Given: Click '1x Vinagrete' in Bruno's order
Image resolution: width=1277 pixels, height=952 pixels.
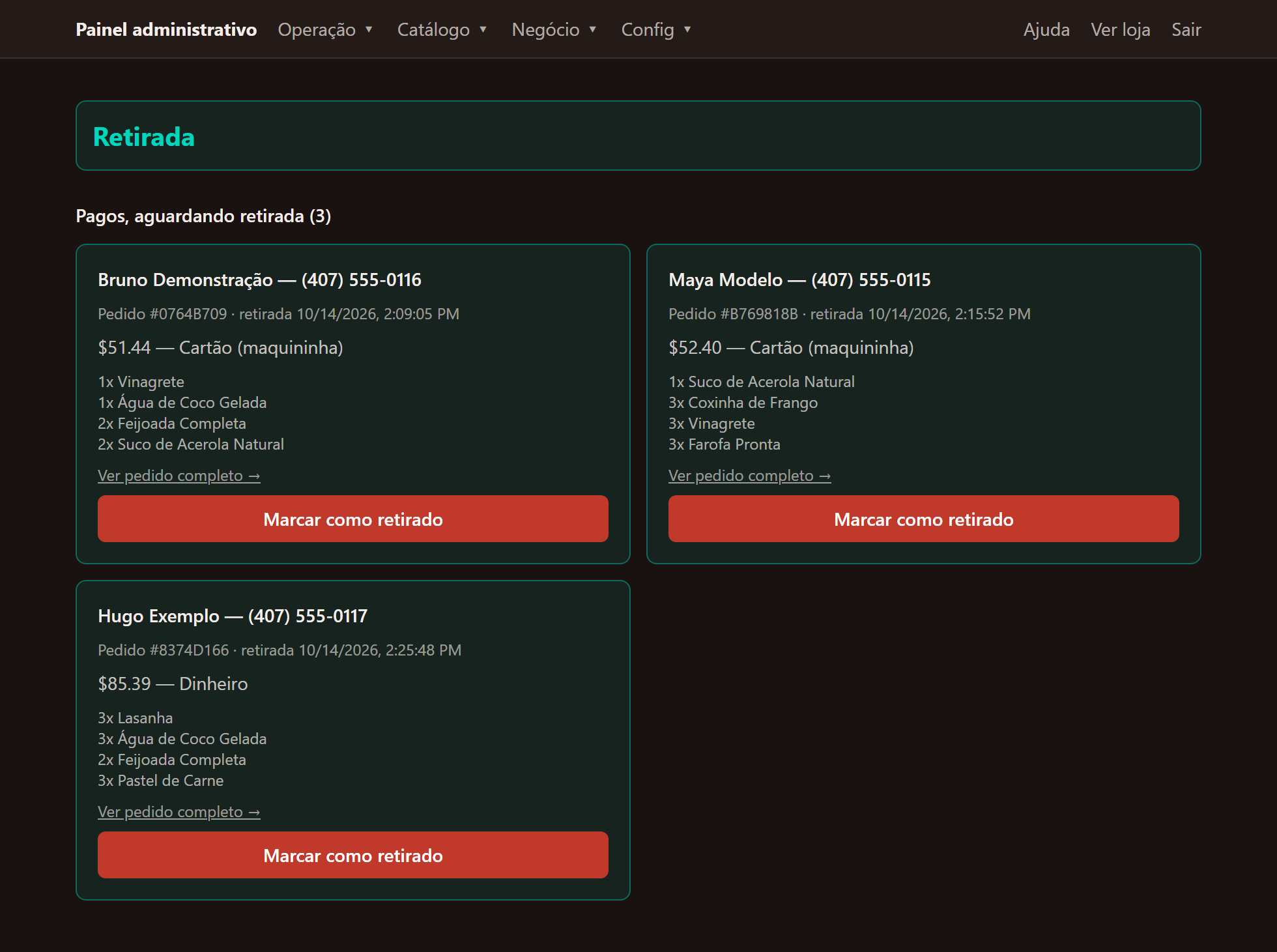Looking at the screenshot, I should click(141, 382).
